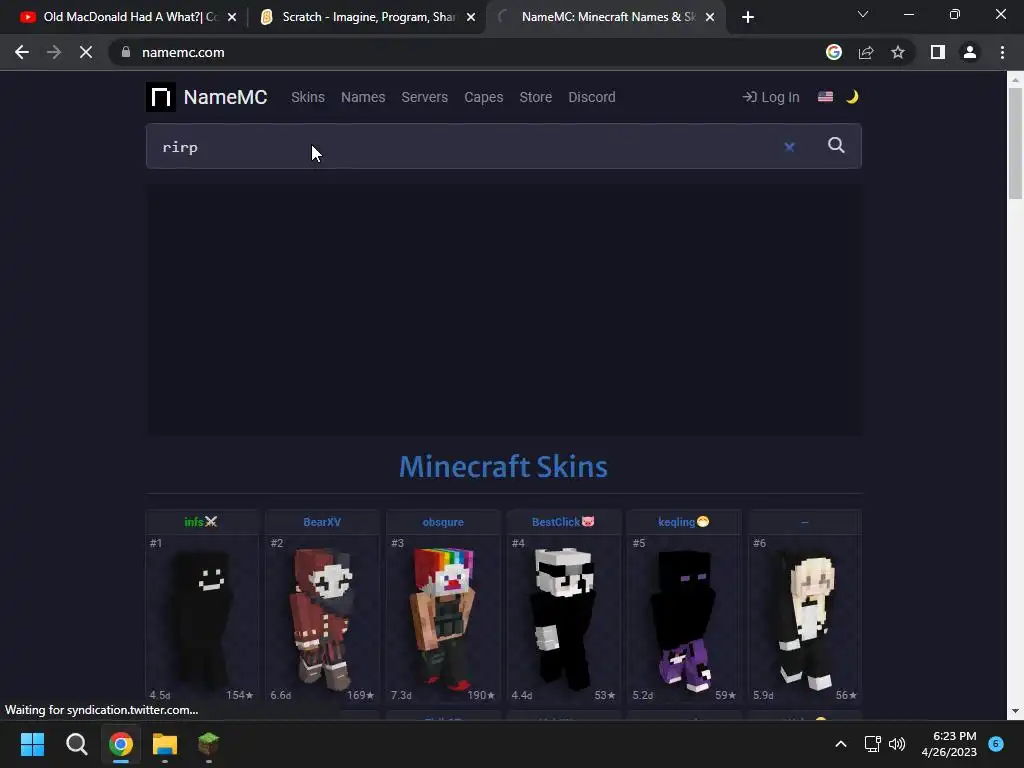Click the site lock icon
The height and width of the screenshot is (768, 1024).
point(126,52)
